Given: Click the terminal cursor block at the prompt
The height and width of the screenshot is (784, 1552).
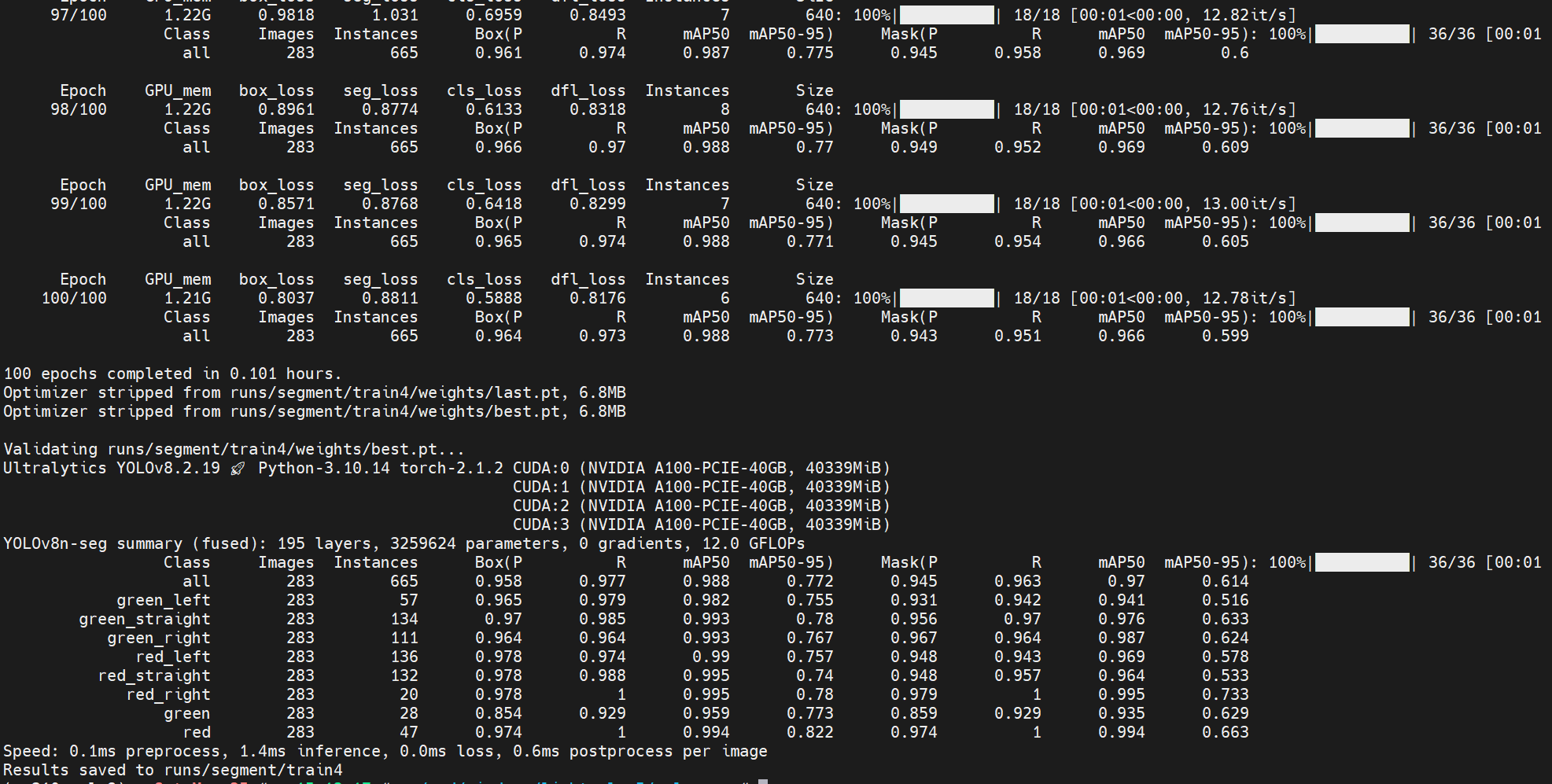Looking at the screenshot, I should click(762, 781).
